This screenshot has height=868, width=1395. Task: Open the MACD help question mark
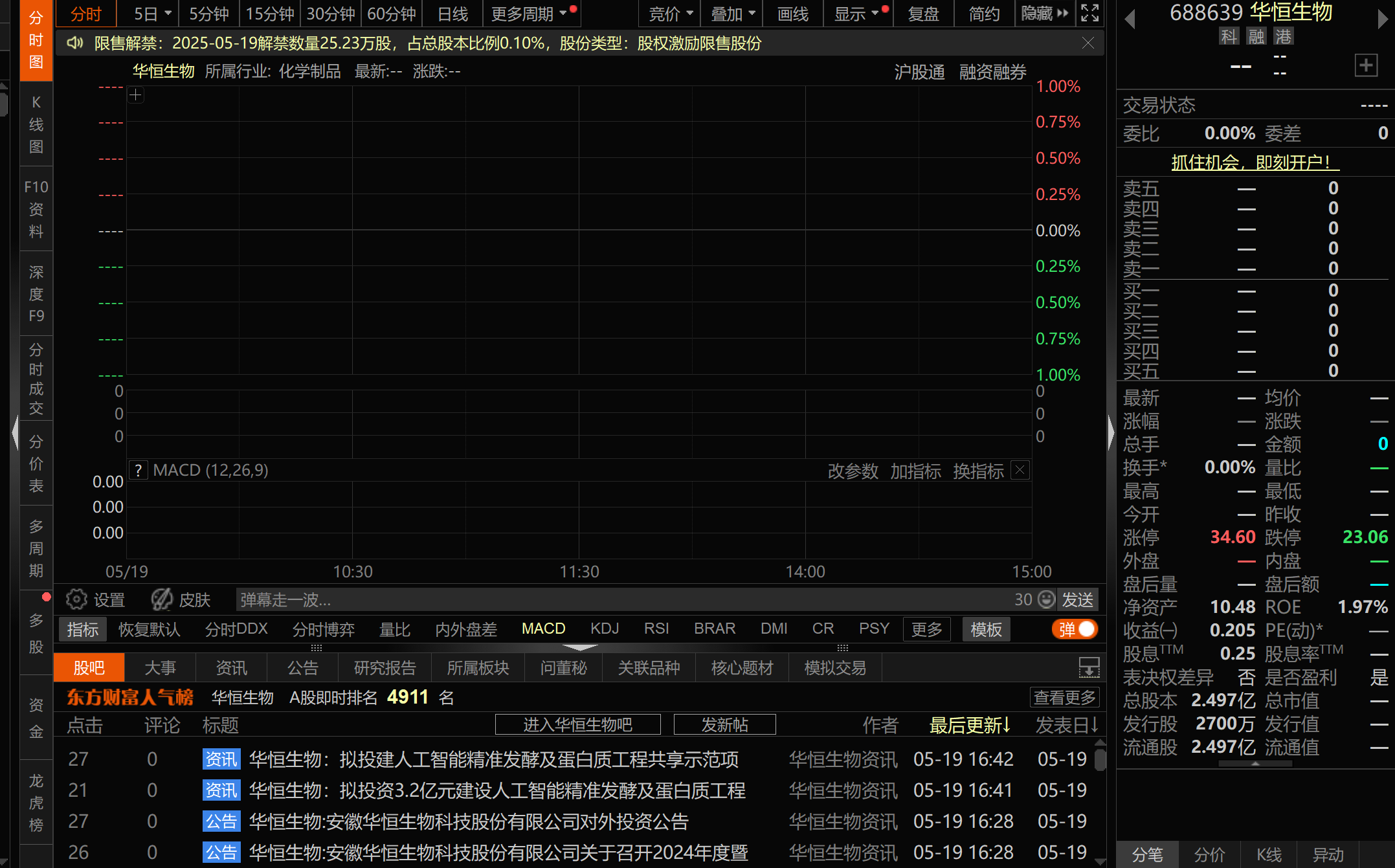[139, 471]
